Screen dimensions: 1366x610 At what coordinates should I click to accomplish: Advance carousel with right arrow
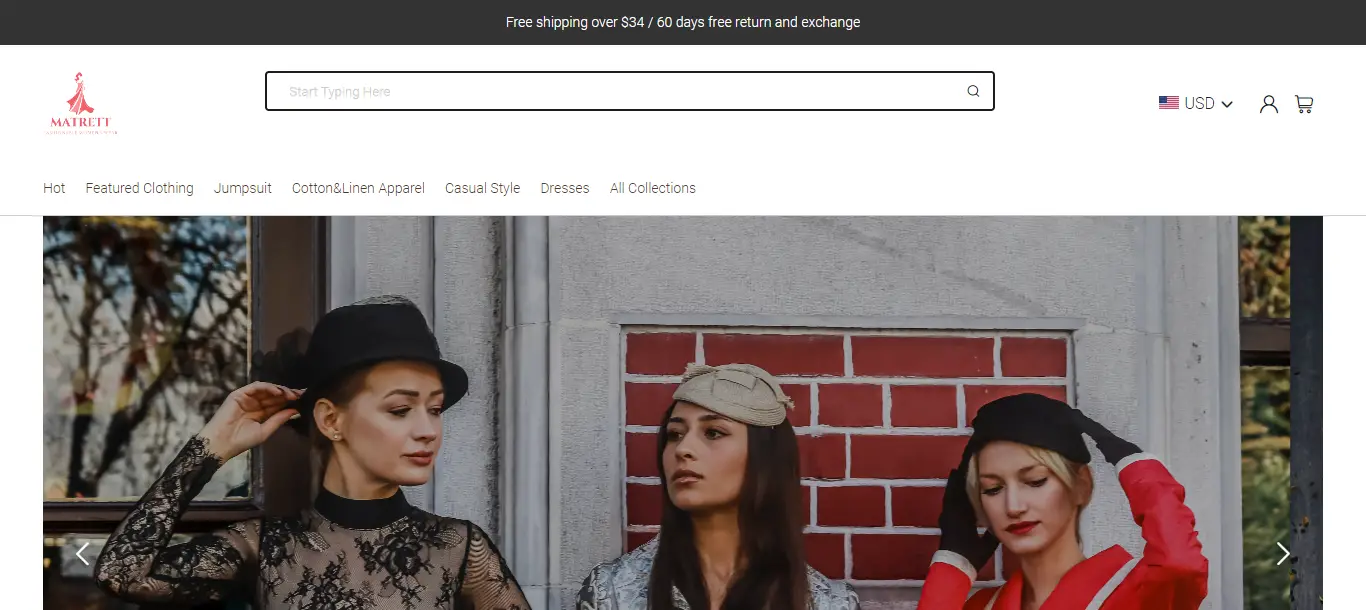click(1283, 553)
